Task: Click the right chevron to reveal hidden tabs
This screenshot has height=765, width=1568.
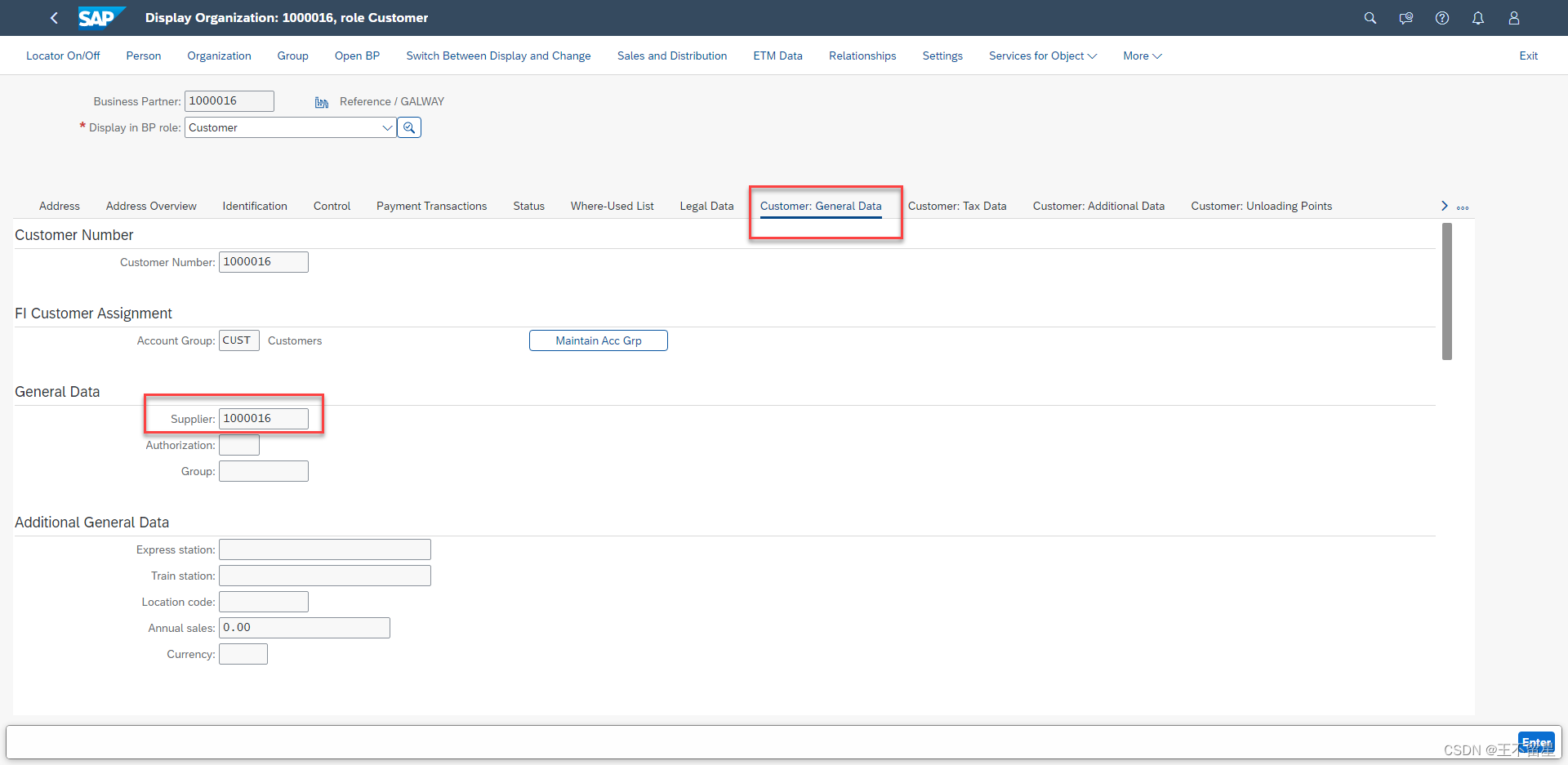Action: (1444, 206)
